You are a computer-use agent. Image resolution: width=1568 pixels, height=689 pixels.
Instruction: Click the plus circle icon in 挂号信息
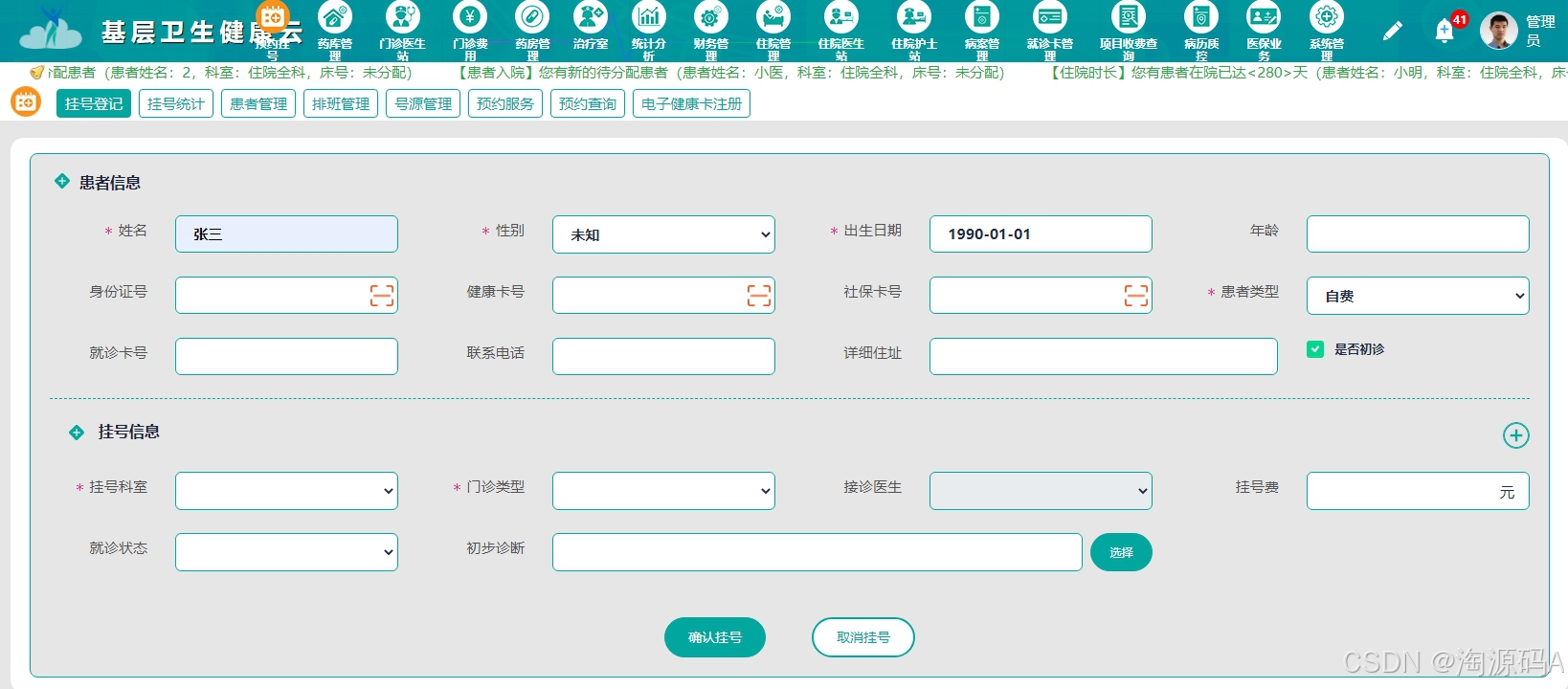(x=1515, y=435)
